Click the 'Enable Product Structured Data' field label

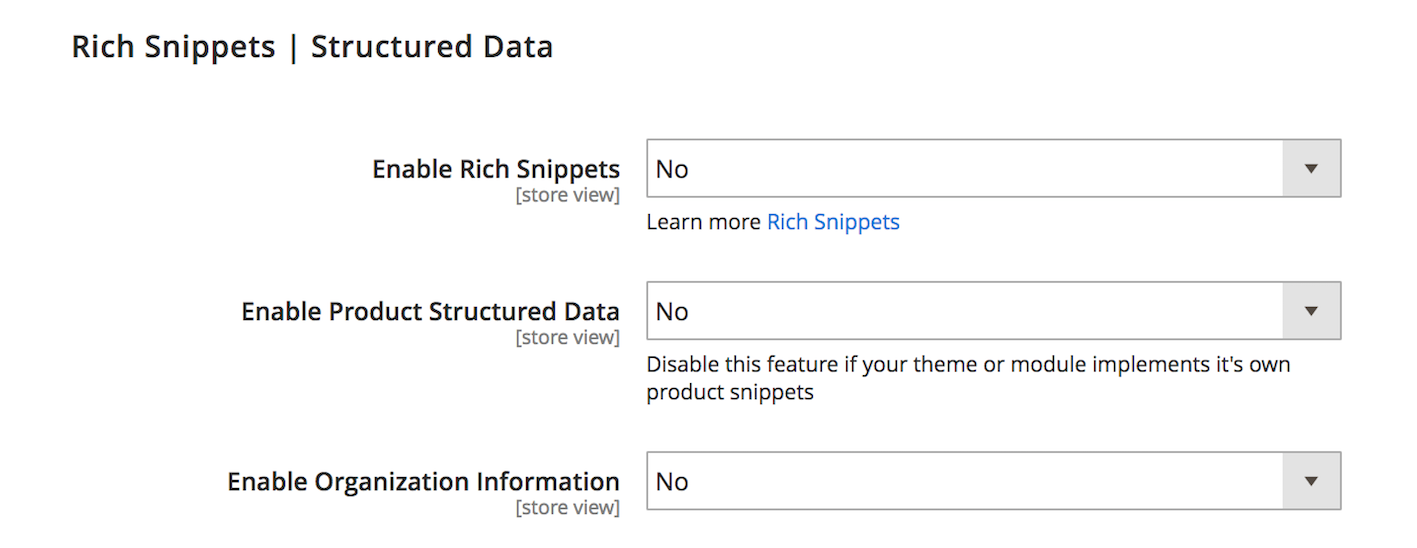click(x=430, y=311)
